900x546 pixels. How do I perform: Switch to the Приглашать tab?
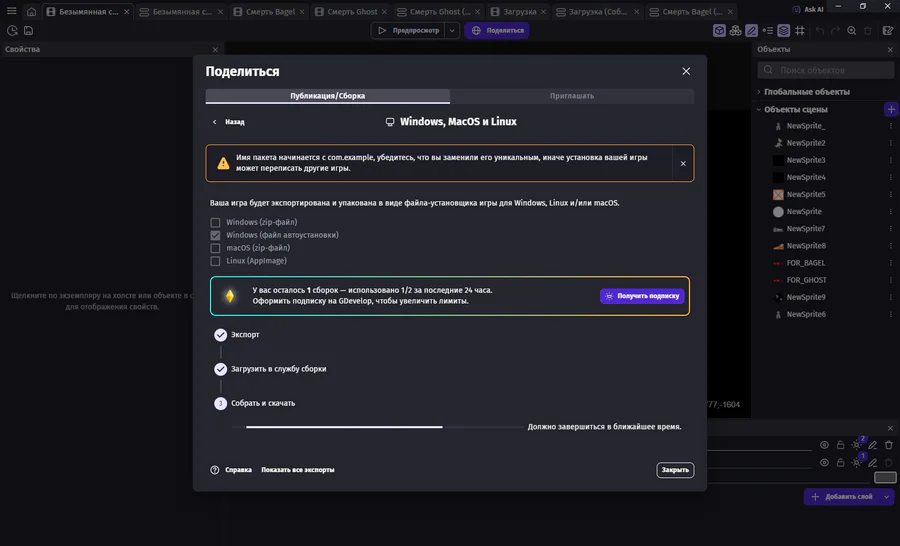[571, 96]
